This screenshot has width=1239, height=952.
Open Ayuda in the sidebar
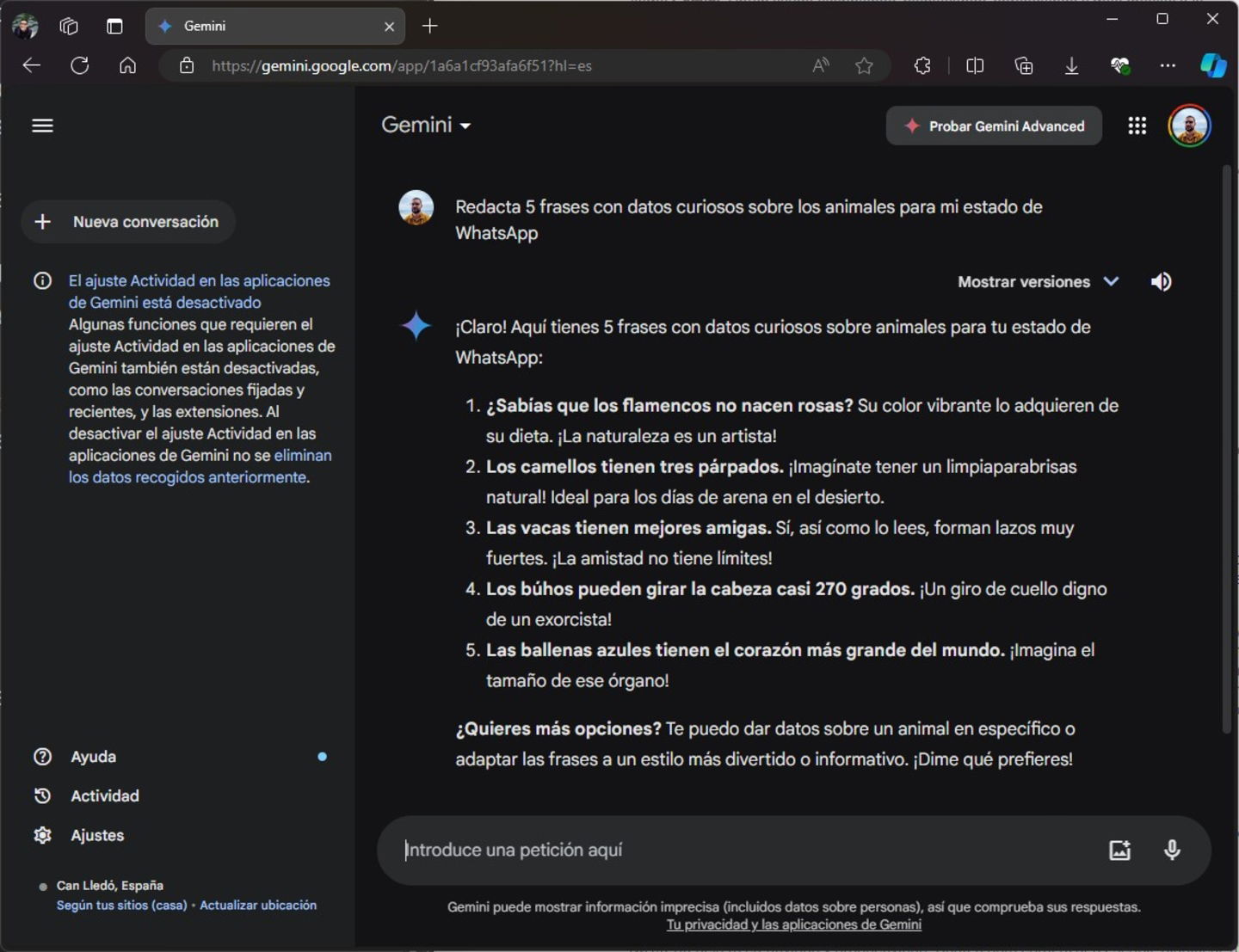[x=93, y=757]
